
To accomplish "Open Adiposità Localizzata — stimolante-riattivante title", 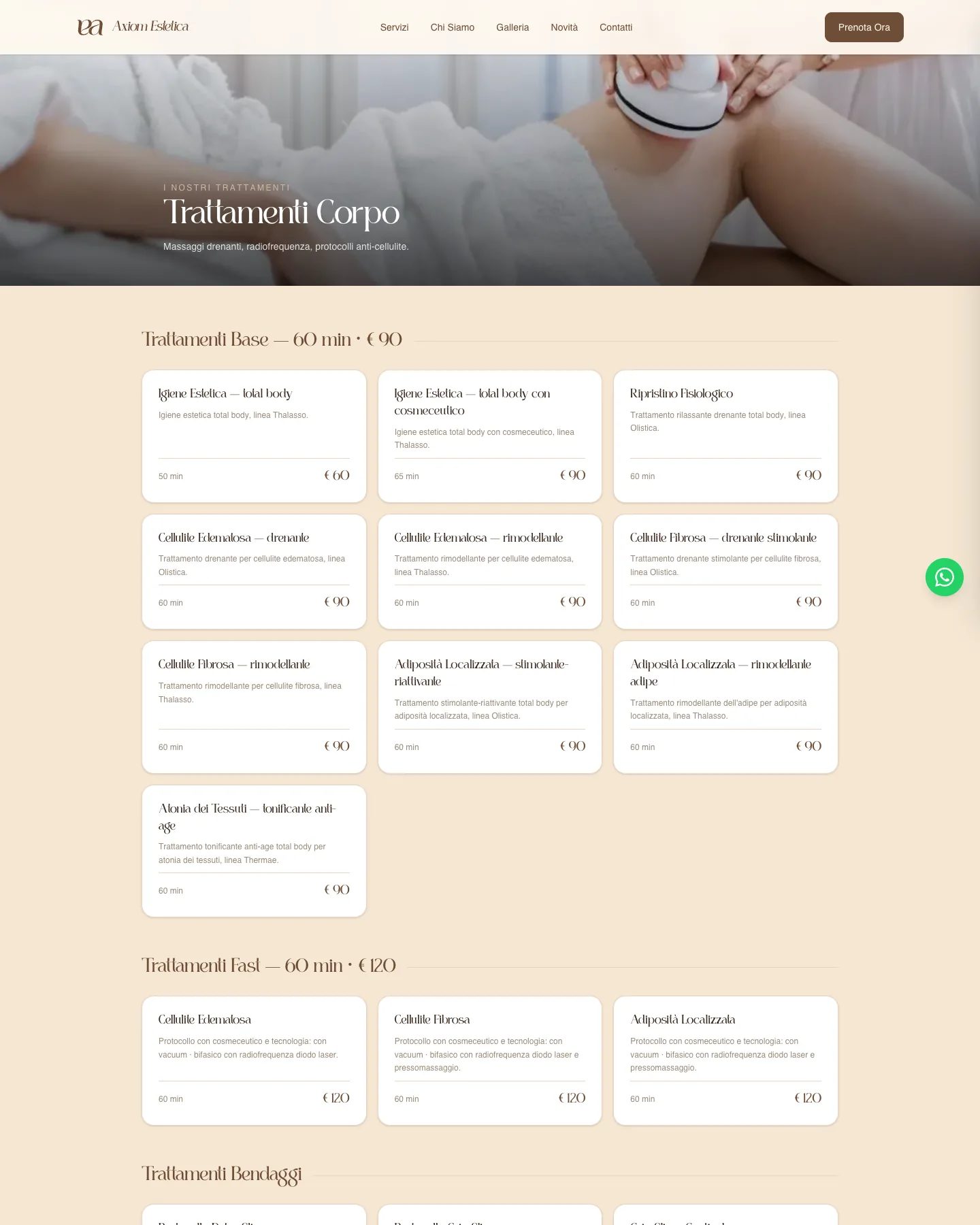I will tap(481, 672).
